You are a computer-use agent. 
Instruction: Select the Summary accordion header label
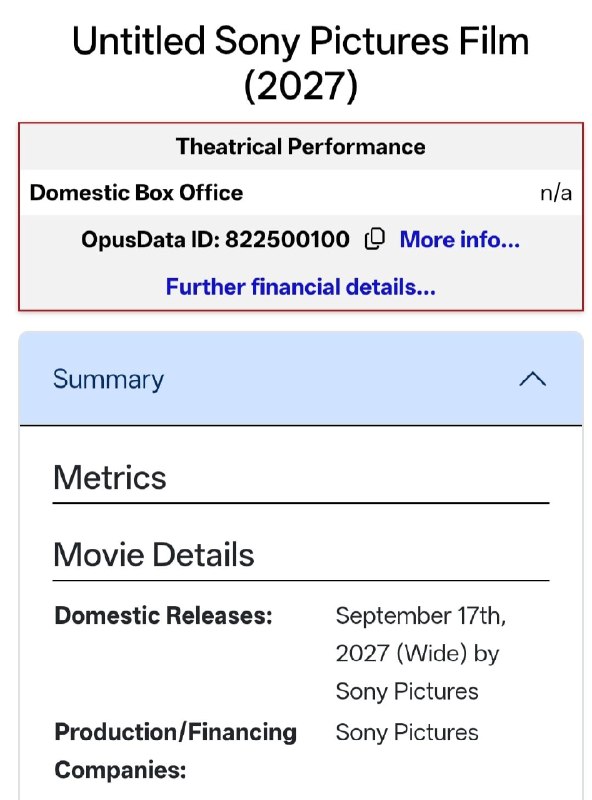coord(108,380)
